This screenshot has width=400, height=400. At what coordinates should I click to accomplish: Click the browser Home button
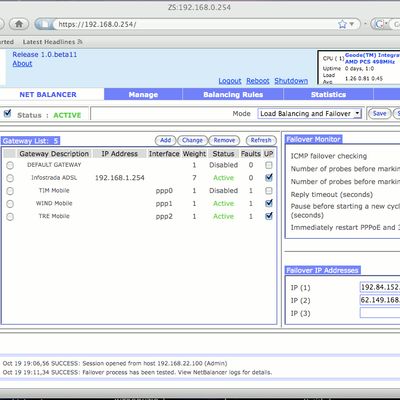coord(19,24)
